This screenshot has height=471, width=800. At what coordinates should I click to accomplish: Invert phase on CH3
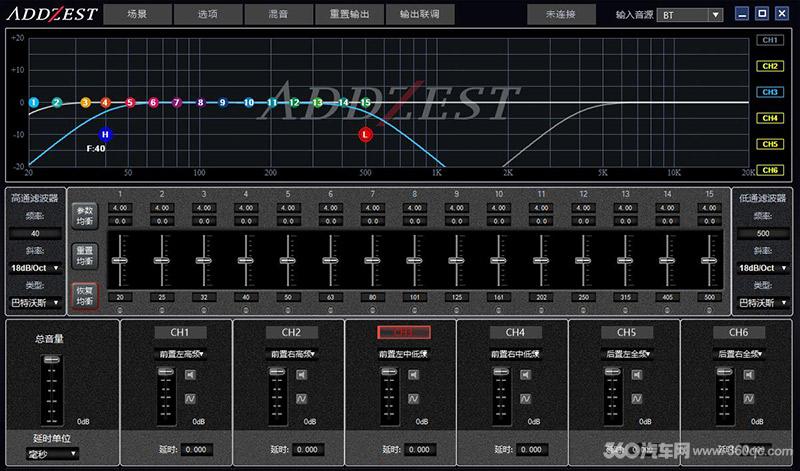[x=413, y=399]
